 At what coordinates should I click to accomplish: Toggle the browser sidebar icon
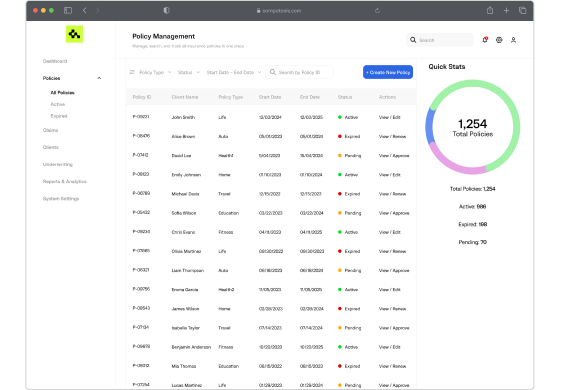tap(68, 10)
